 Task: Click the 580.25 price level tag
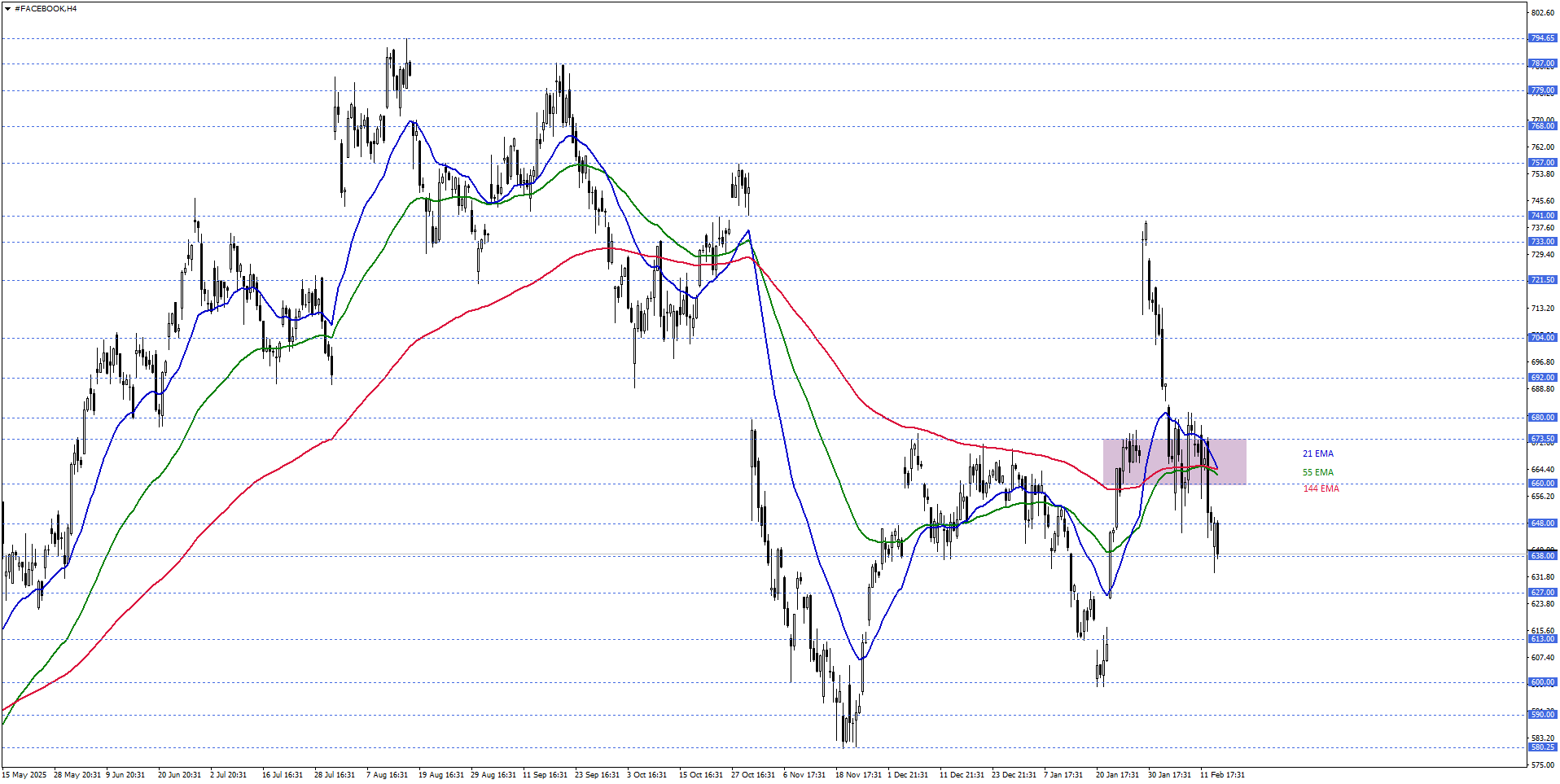click(x=1542, y=747)
